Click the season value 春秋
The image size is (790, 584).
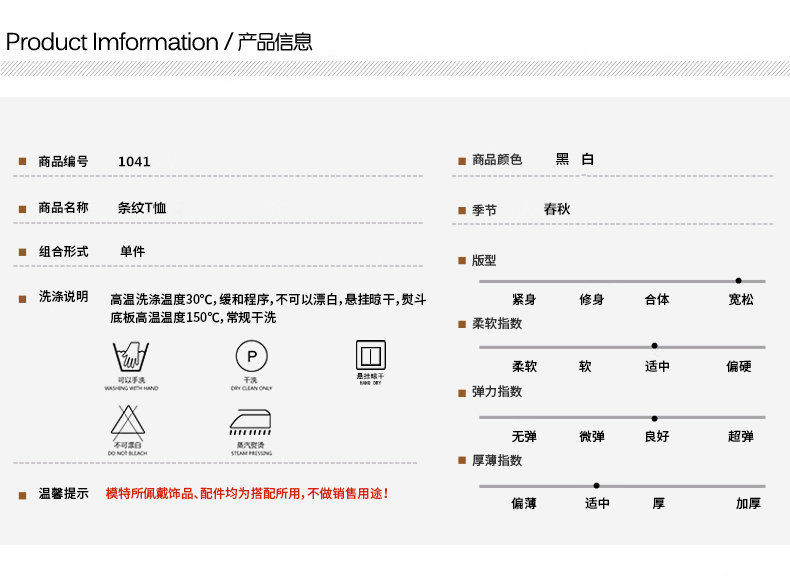[x=557, y=209]
